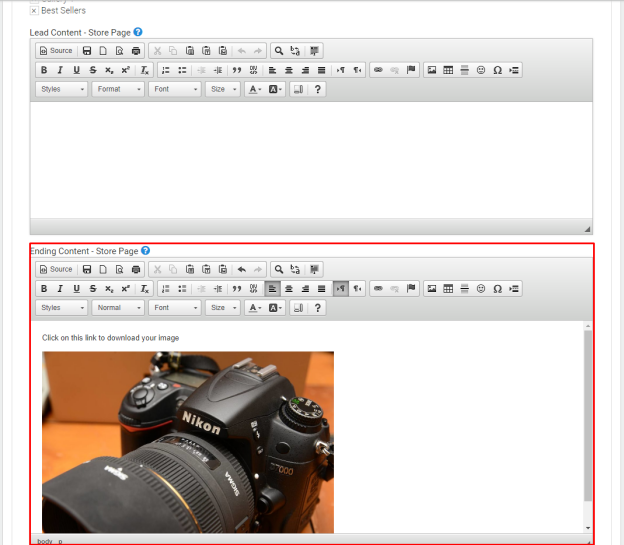
Task: Click Source button in Ending Content editor
Action: (x=56, y=270)
